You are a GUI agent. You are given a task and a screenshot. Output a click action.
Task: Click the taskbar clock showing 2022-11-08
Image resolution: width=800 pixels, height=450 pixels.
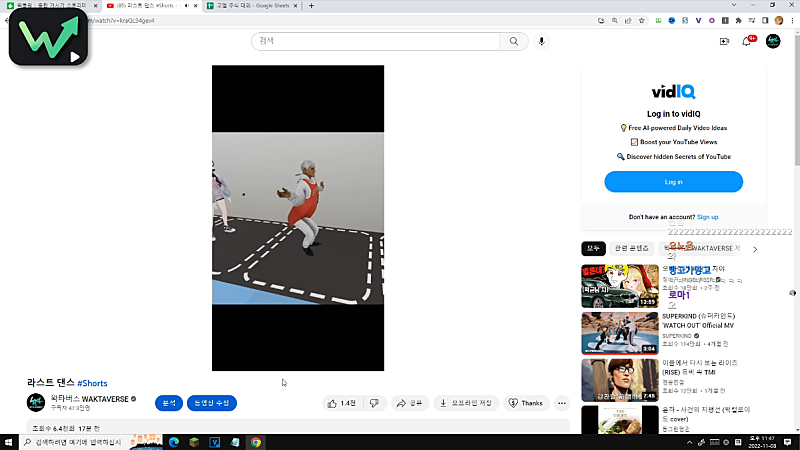pyautogui.click(x=762, y=442)
